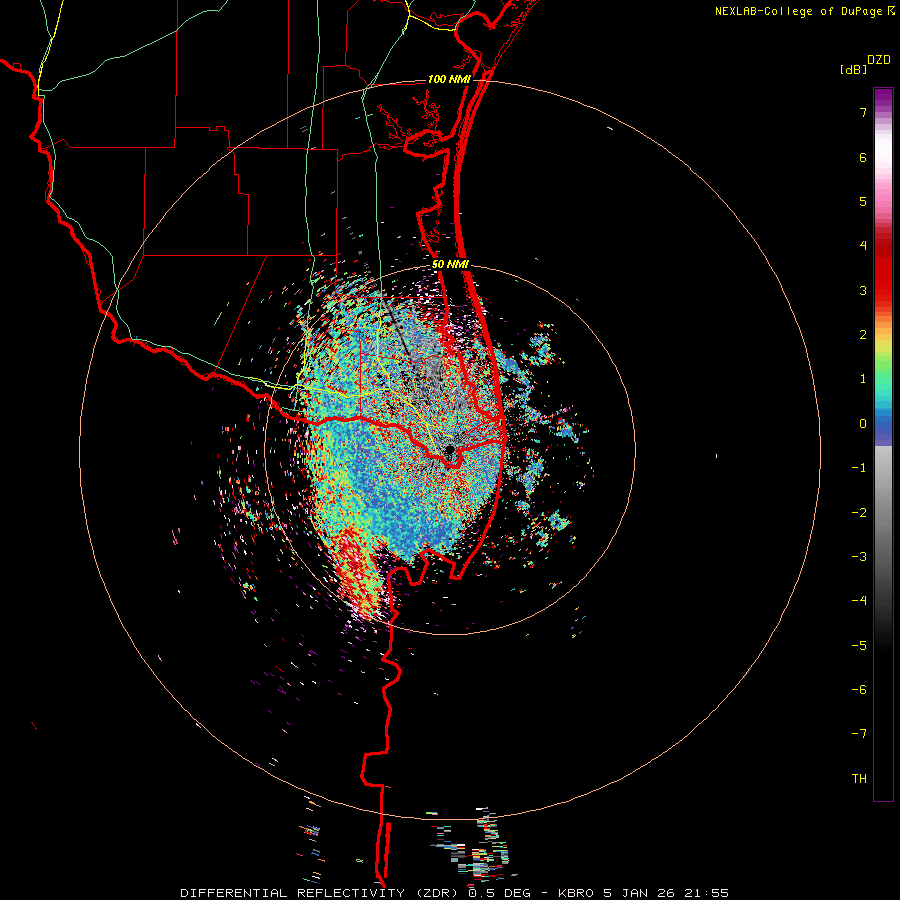Click the TH threshold label

click(859, 779)
